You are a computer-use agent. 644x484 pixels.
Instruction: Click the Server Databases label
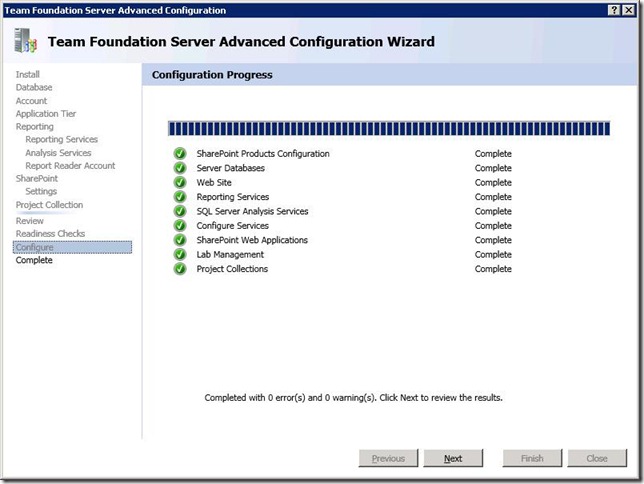point(230,168)
